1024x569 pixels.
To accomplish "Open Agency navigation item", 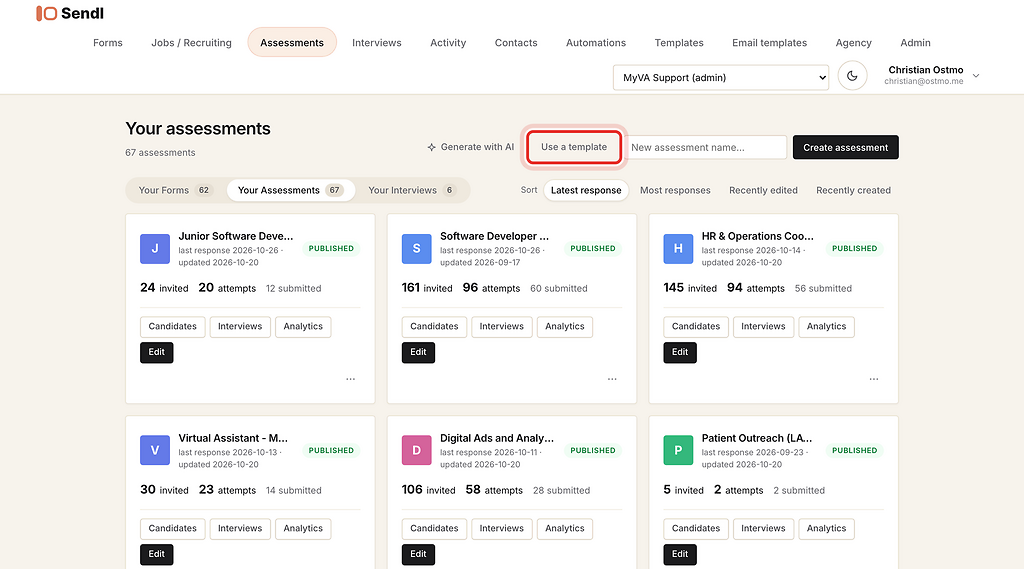I will (x=854, y=42).
